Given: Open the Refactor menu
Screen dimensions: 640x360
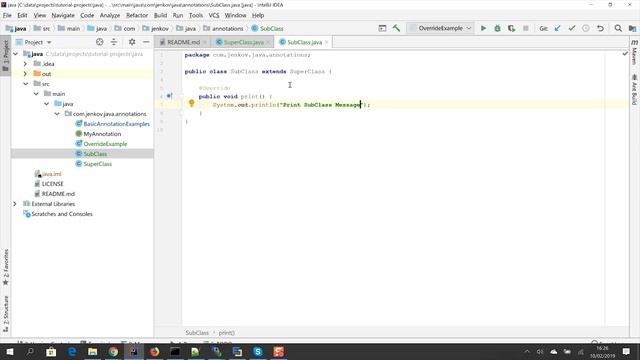Looking at the screenshot, I should pyautogui.click(x=137, y=16).
